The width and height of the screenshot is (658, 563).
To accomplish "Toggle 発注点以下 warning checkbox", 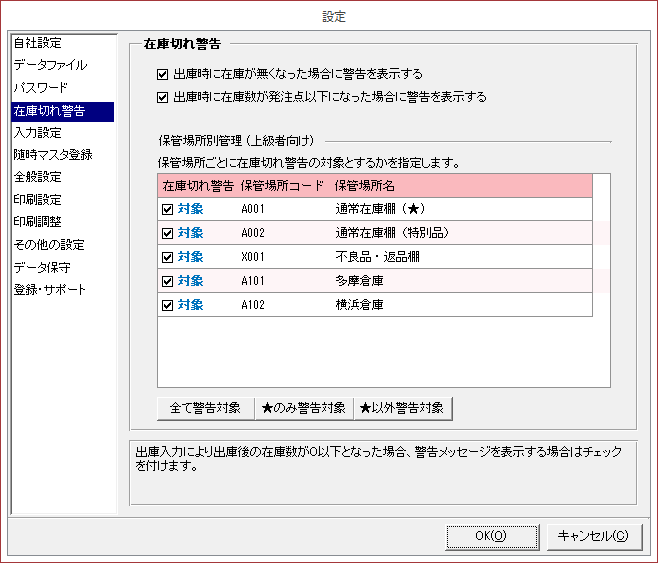I will coord(162,98).
